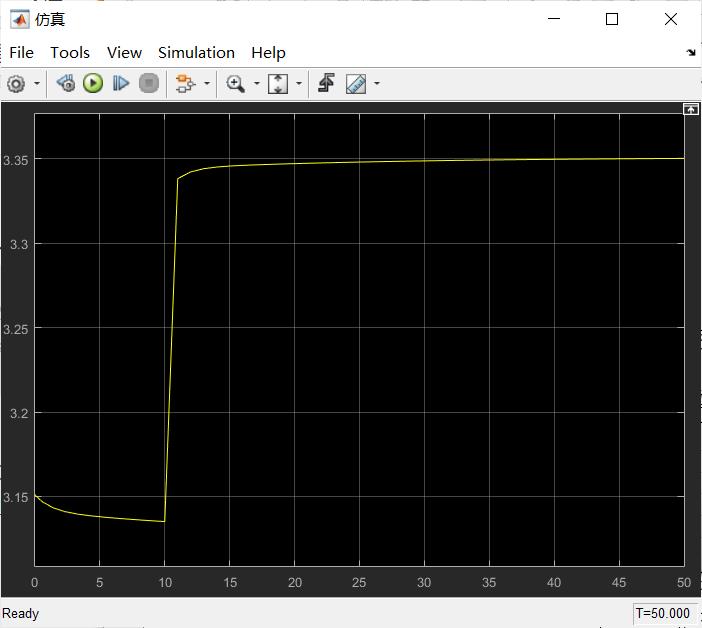Click the dock scope arrow in menu bar
This screenshot has height=628, width=702.
[691, 53]
